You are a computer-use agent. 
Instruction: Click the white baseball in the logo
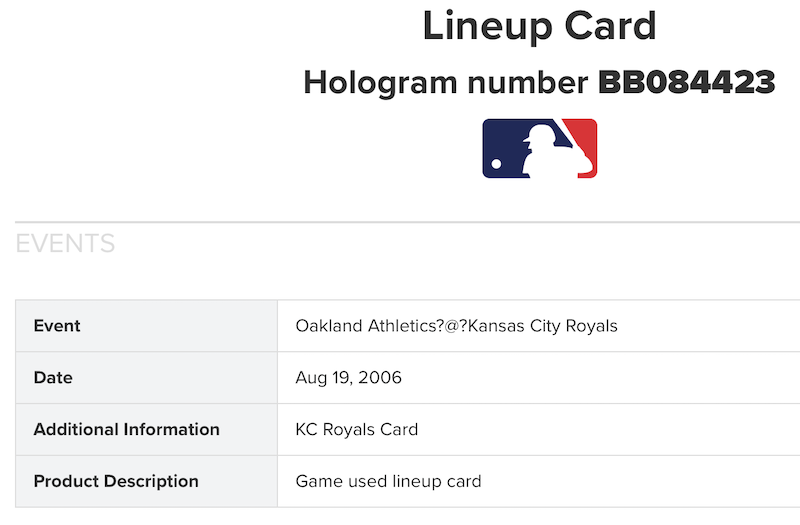pyautogui.click(x=496, y=164)
